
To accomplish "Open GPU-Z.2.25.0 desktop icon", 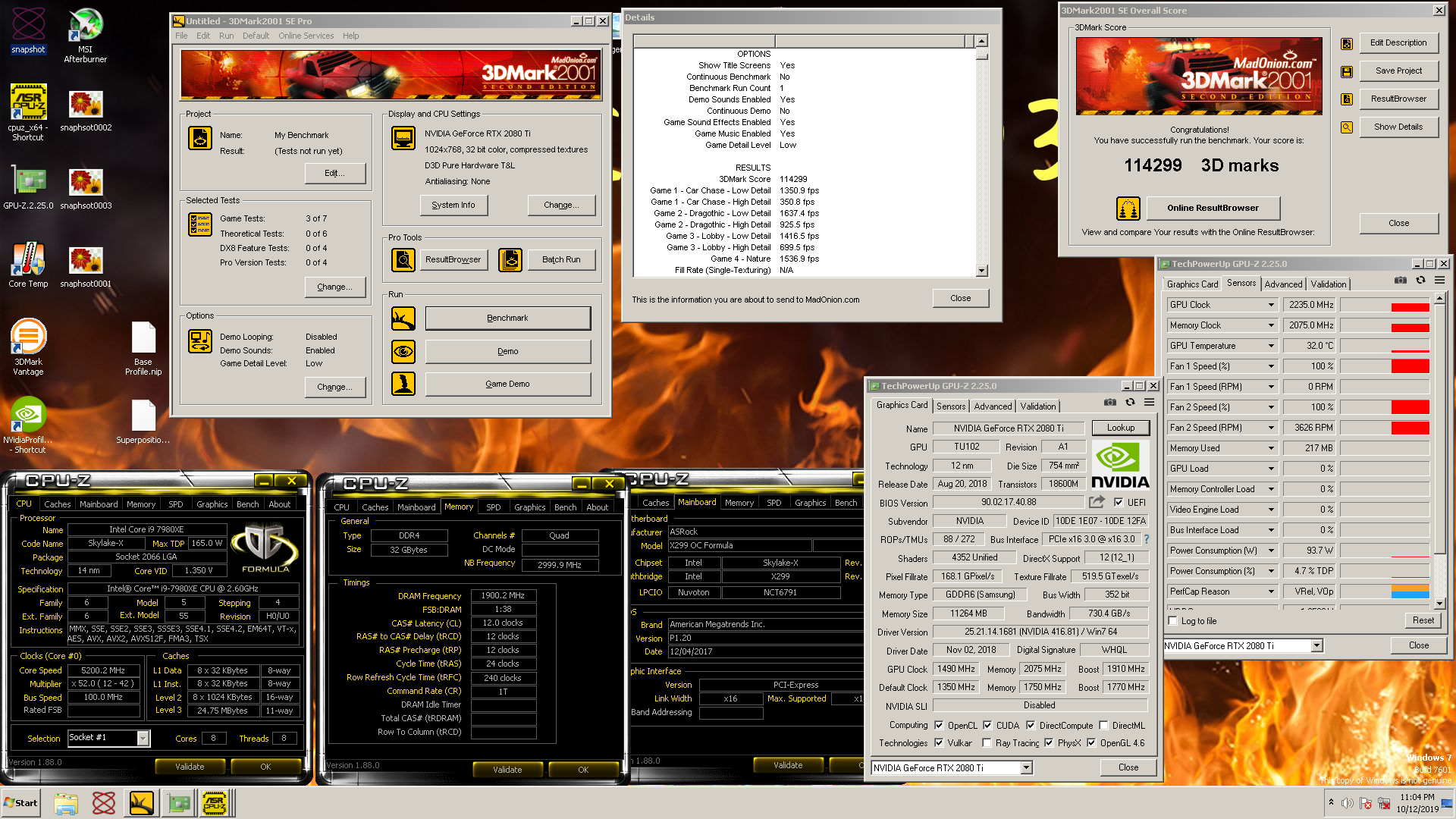I will point(28,187).
